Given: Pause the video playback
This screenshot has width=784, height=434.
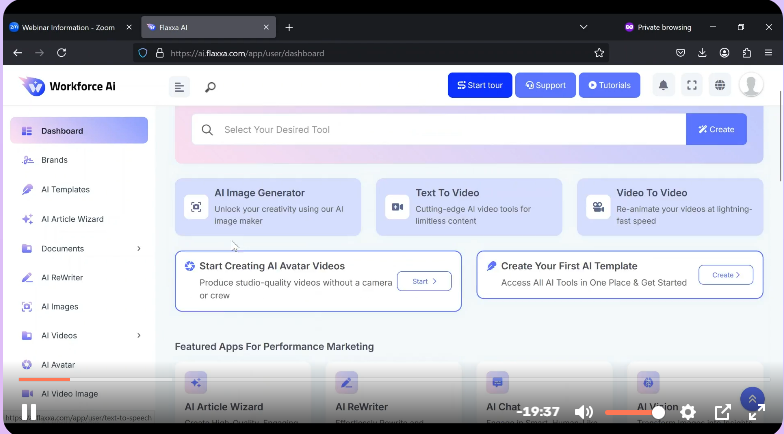Looking at the screenshot, I should point(29,412).
